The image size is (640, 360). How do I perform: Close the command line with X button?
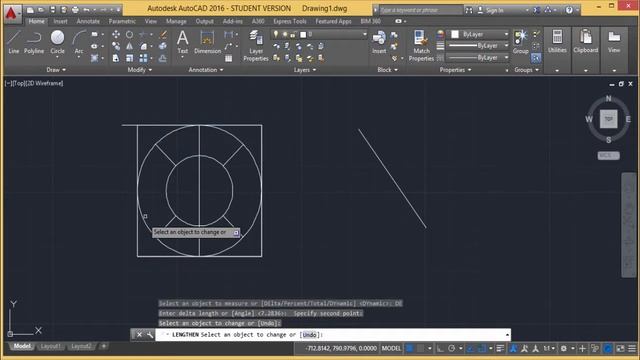point(139,335)
